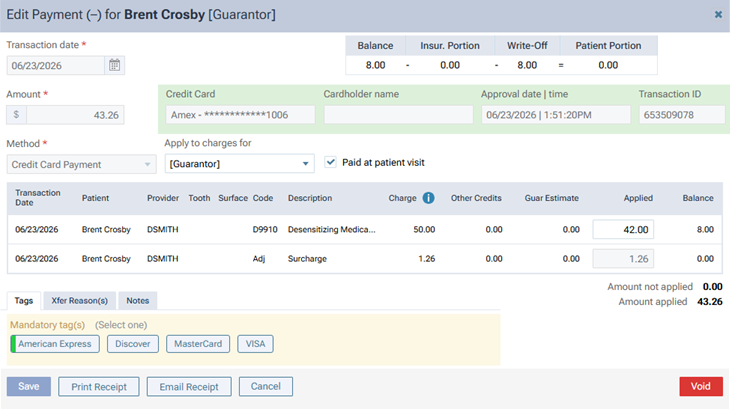Void this payment
This screenshot has width=730, height=409.
(701, 386)
